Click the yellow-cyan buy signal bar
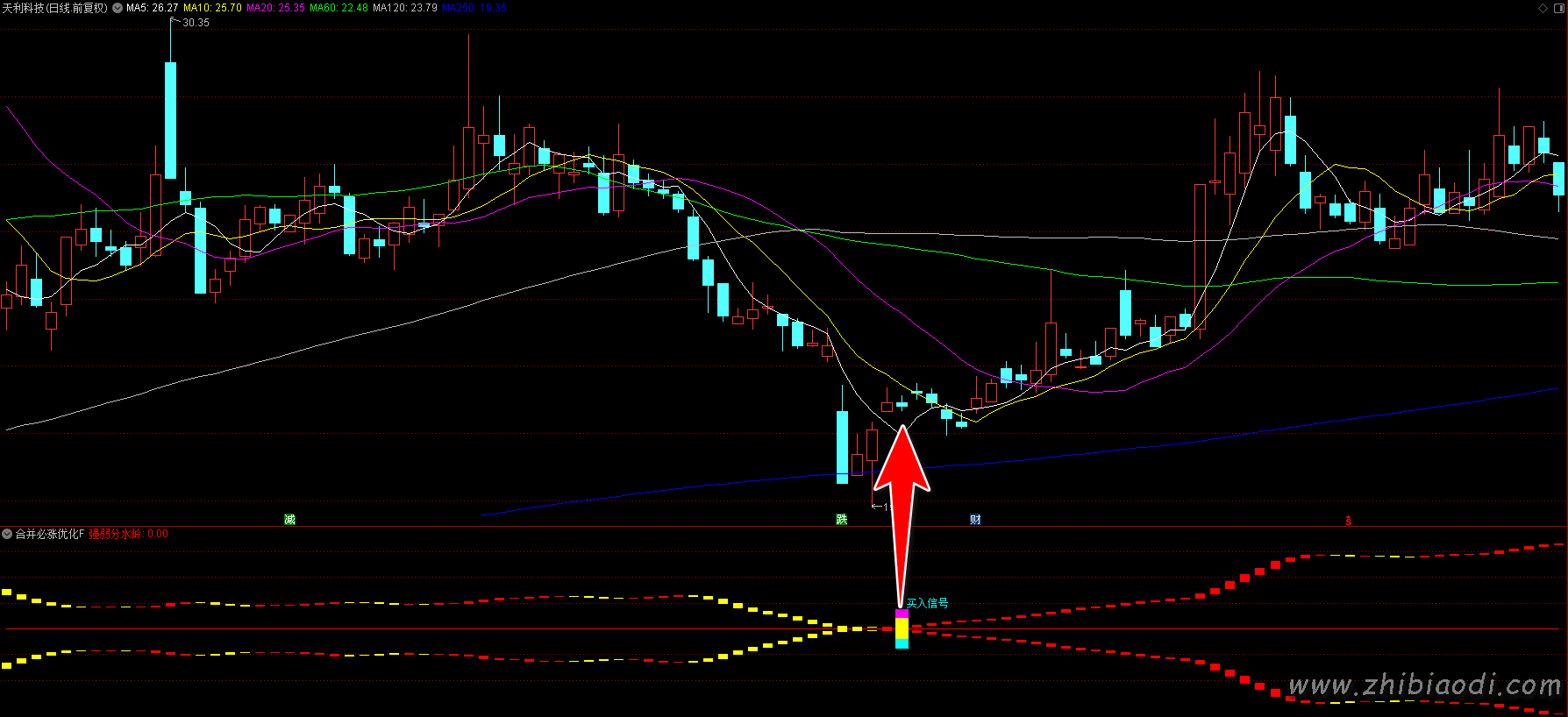1568x717 pixels. point(902,629)
